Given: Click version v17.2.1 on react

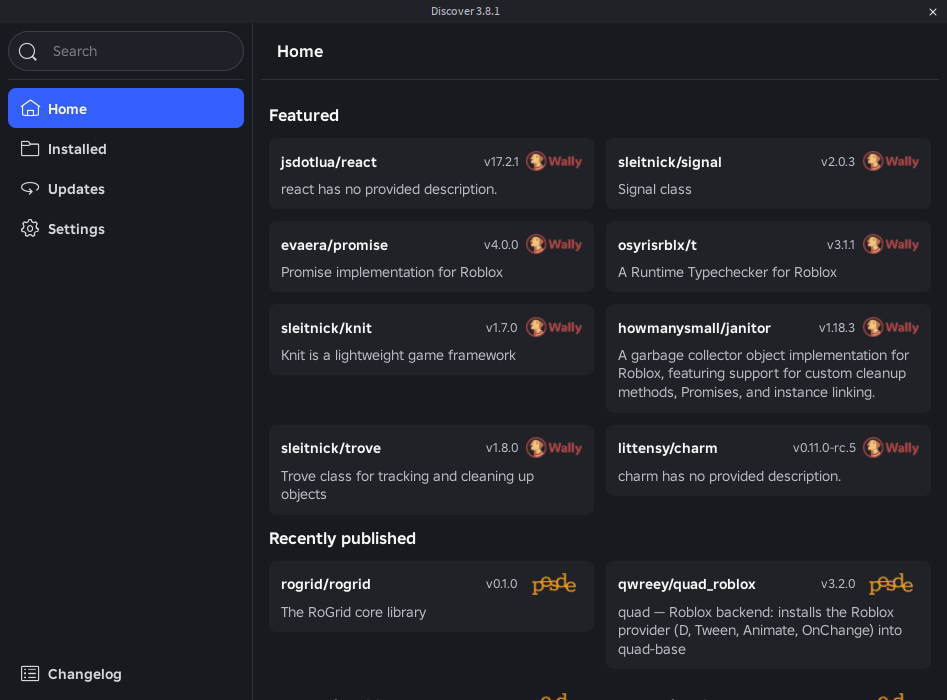Looking at the screenshot, I should click(501, 162).
